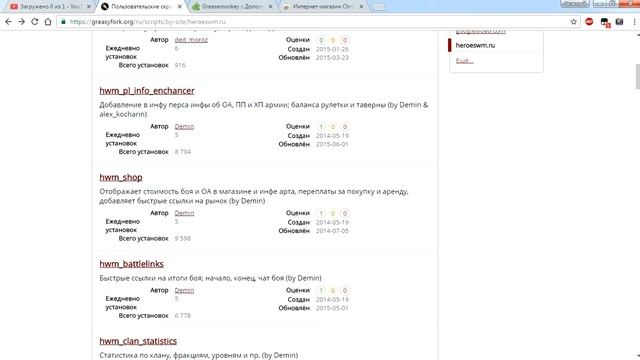This screenshot has height=360, width=640.
Task: Open the hwm_battlelinks script page
Action: click(x=131, y=264)
